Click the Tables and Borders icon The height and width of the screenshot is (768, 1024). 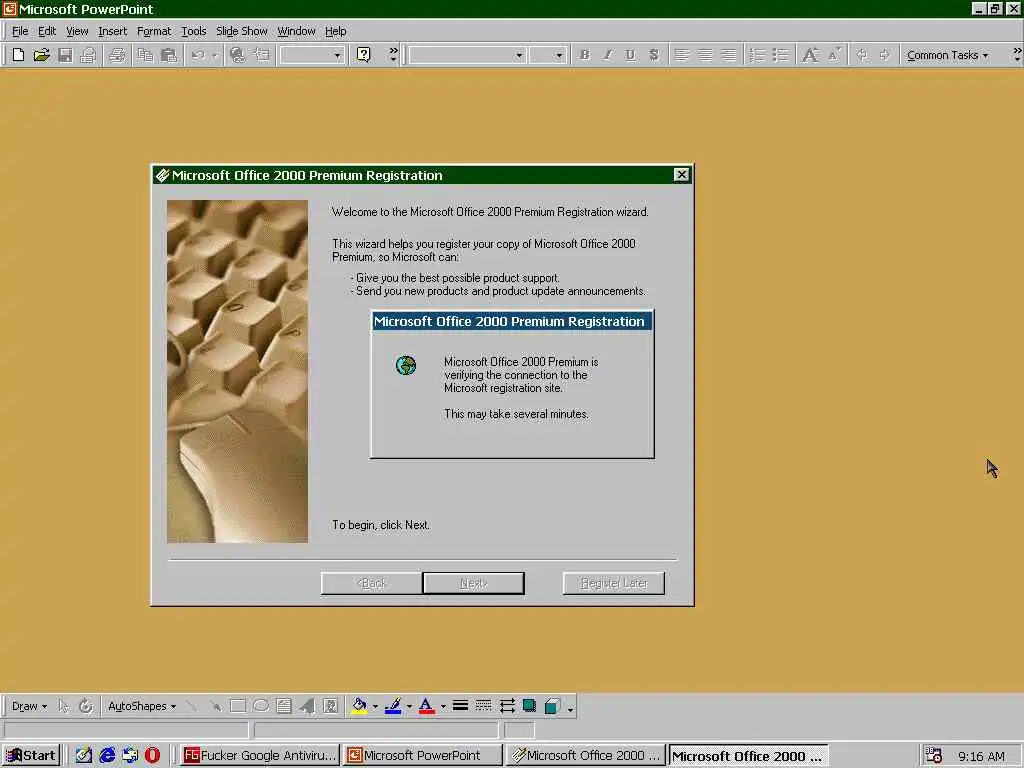pyautogui.click(x=262, y=55)
